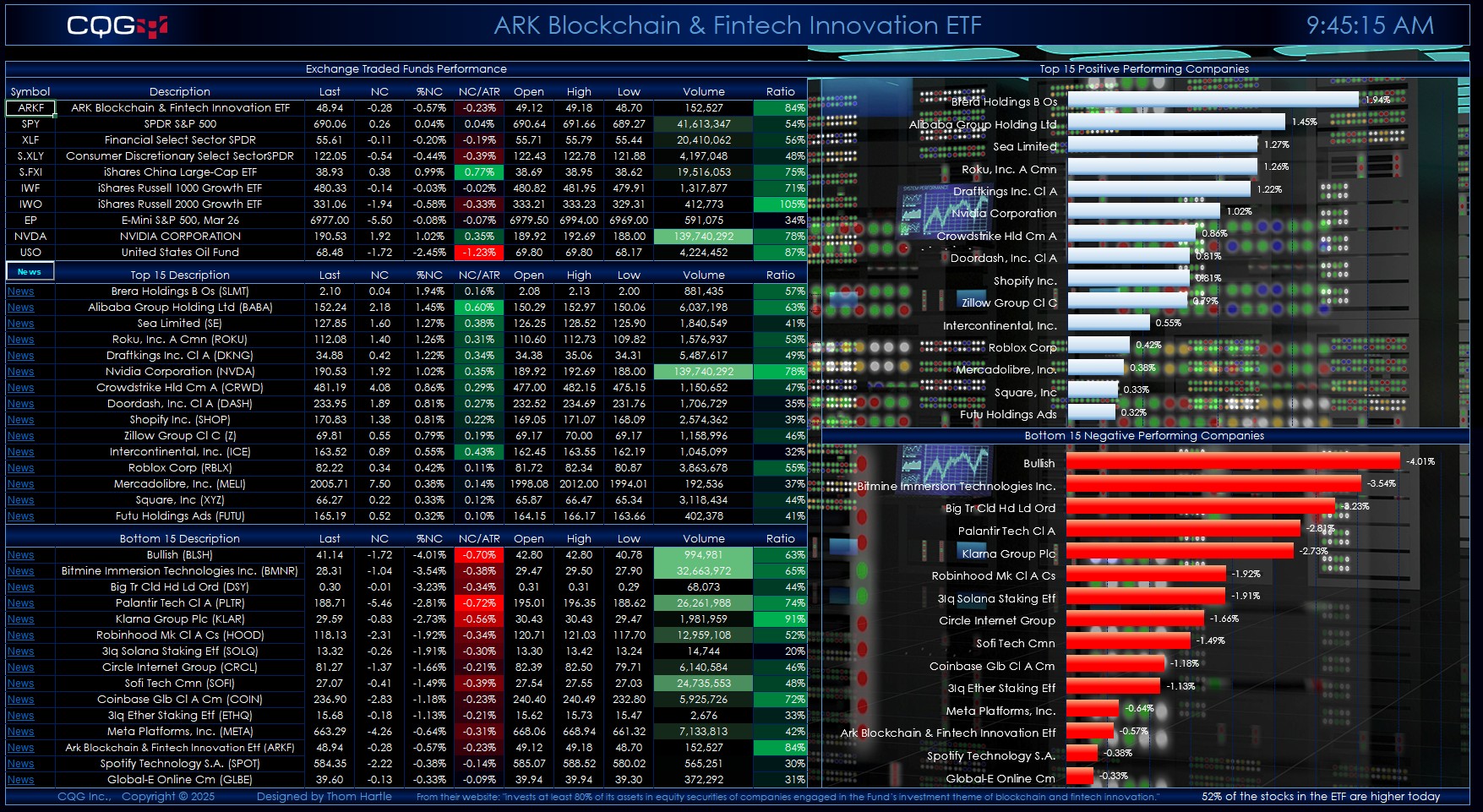Open the News link for Global-E Online (GLBE)
The image size is (1483, 812).
coord(21,780)
